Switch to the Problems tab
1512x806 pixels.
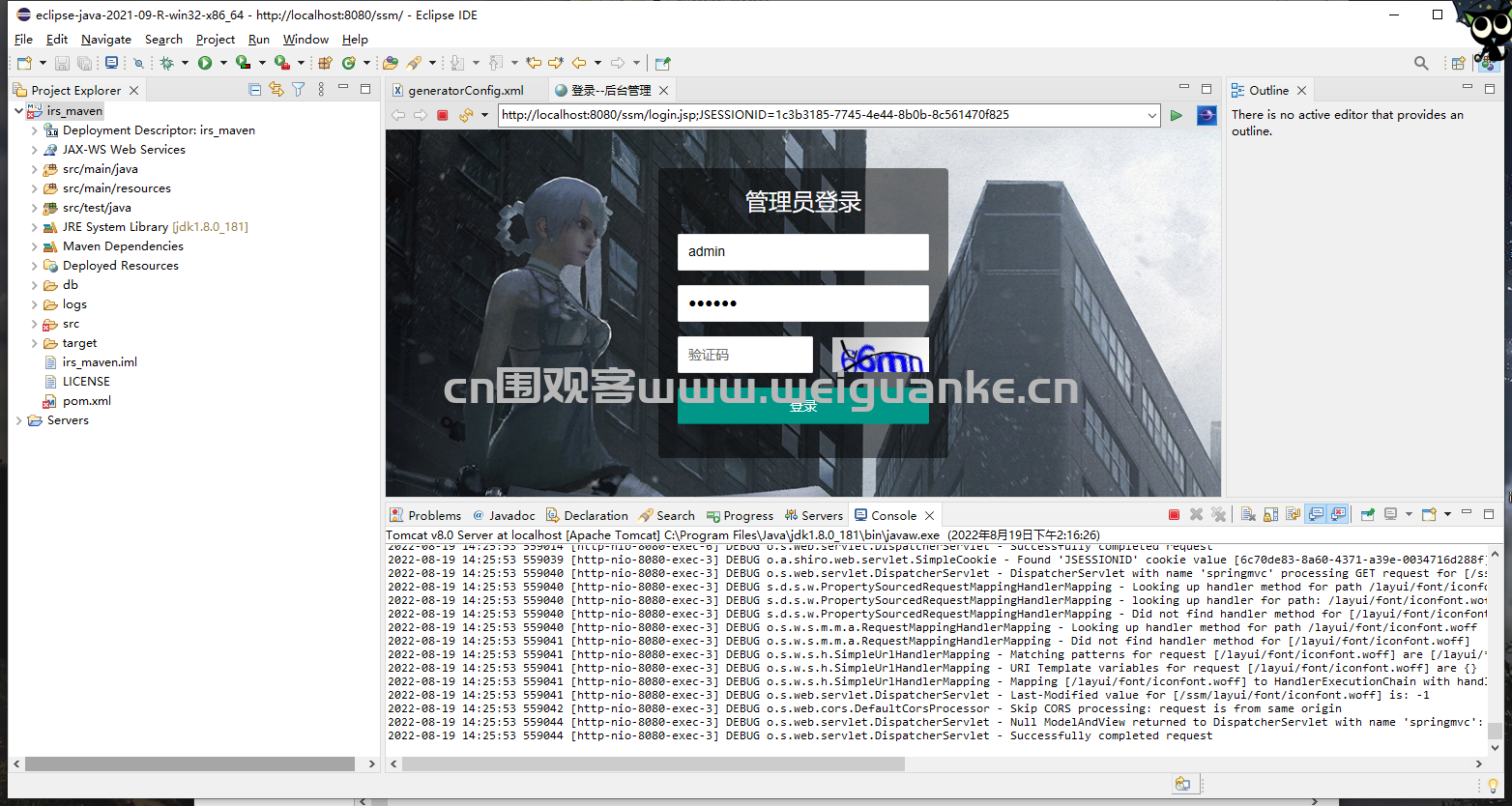click(425, 515)
